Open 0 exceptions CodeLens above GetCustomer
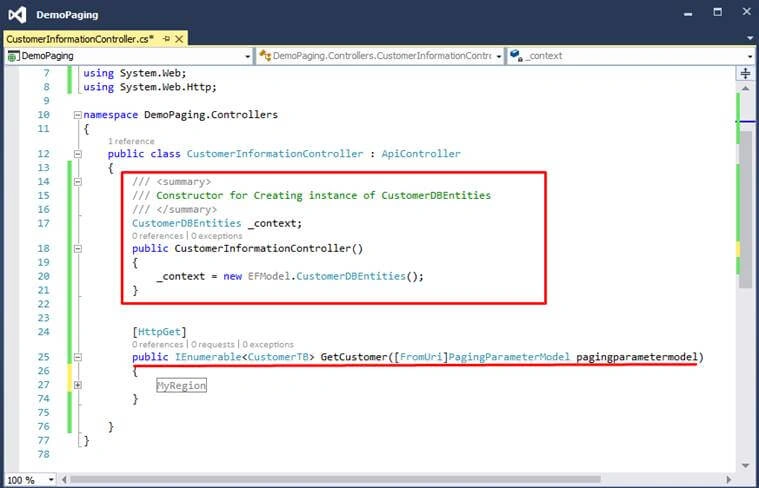759x488 pixels. (268, 345)
